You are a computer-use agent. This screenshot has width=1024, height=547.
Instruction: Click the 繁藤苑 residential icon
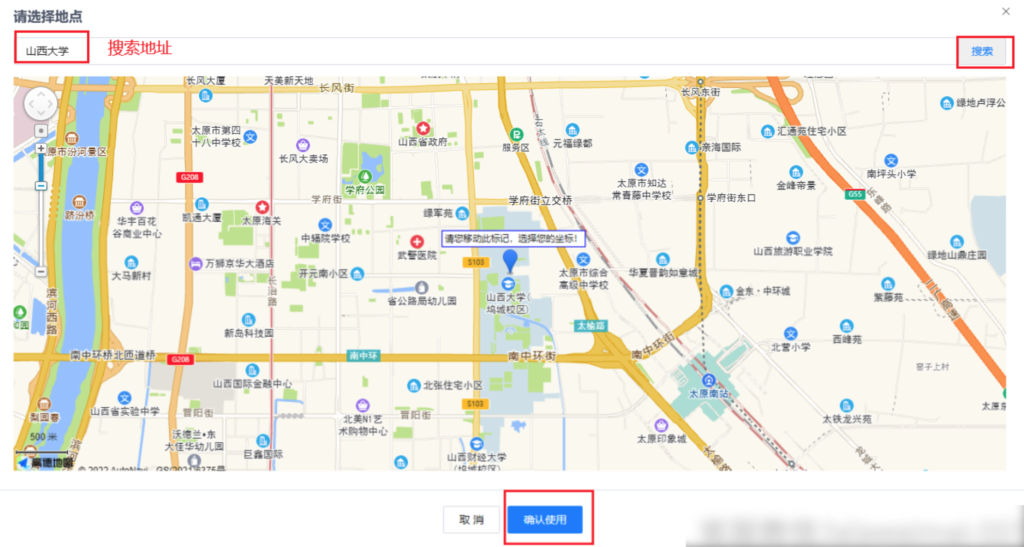point(888,284)
